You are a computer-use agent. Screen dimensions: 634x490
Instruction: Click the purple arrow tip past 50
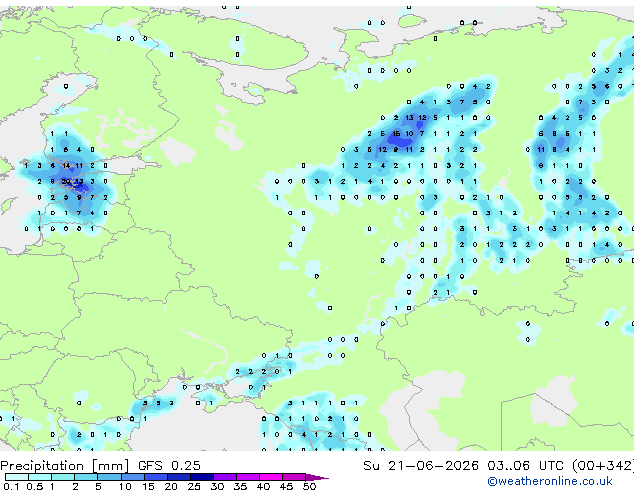click(x=318, y=477)
